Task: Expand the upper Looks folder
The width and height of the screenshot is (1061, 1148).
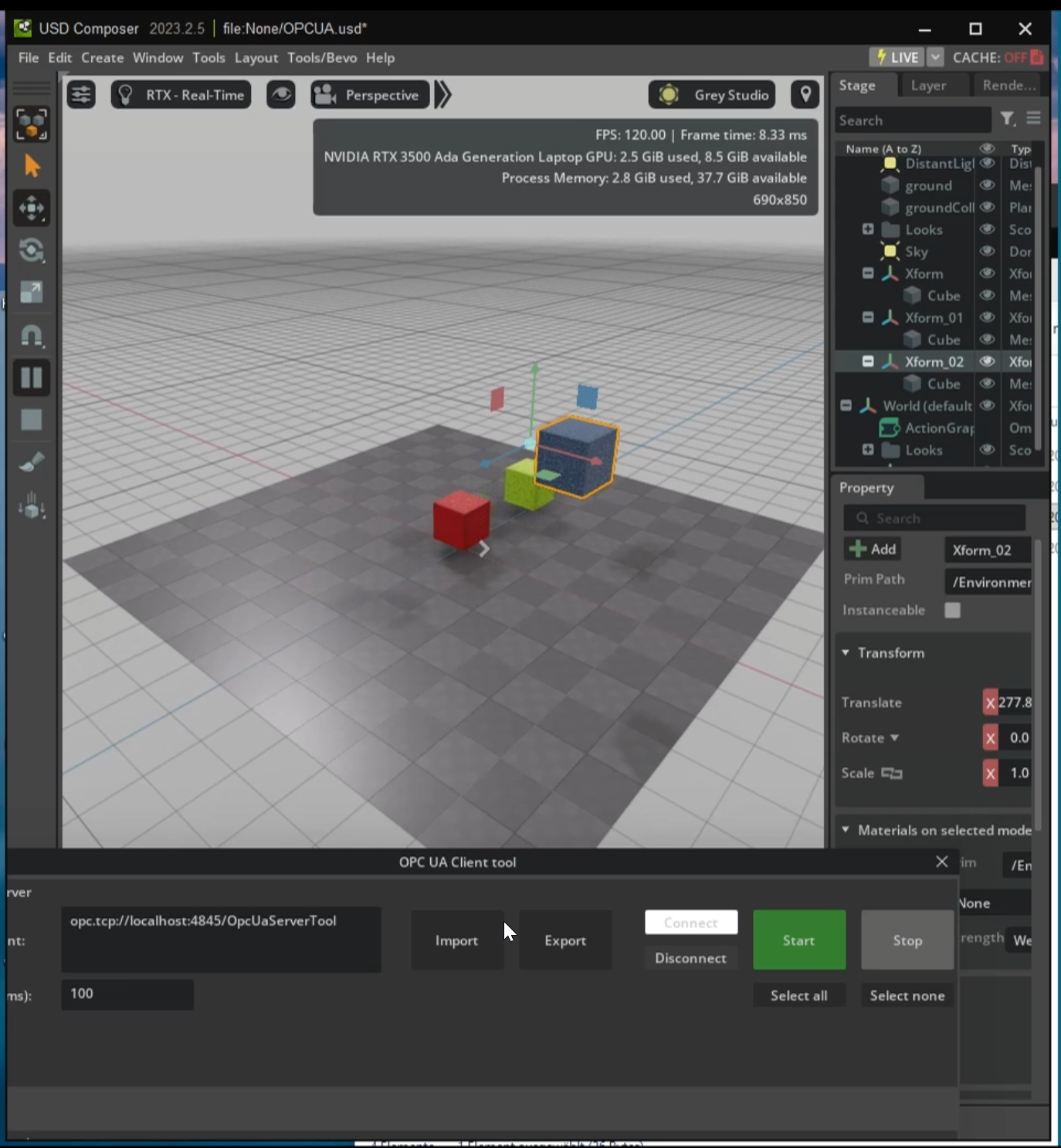Action: click(x=868, y=229)
